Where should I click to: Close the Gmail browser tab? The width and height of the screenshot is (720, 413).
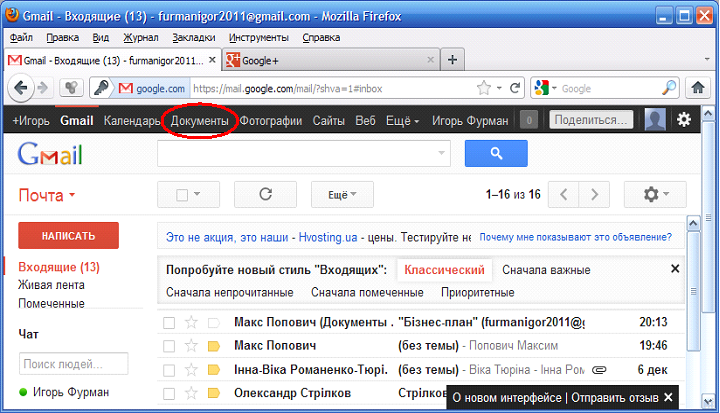pyautogui.click(x=212, y=60)
